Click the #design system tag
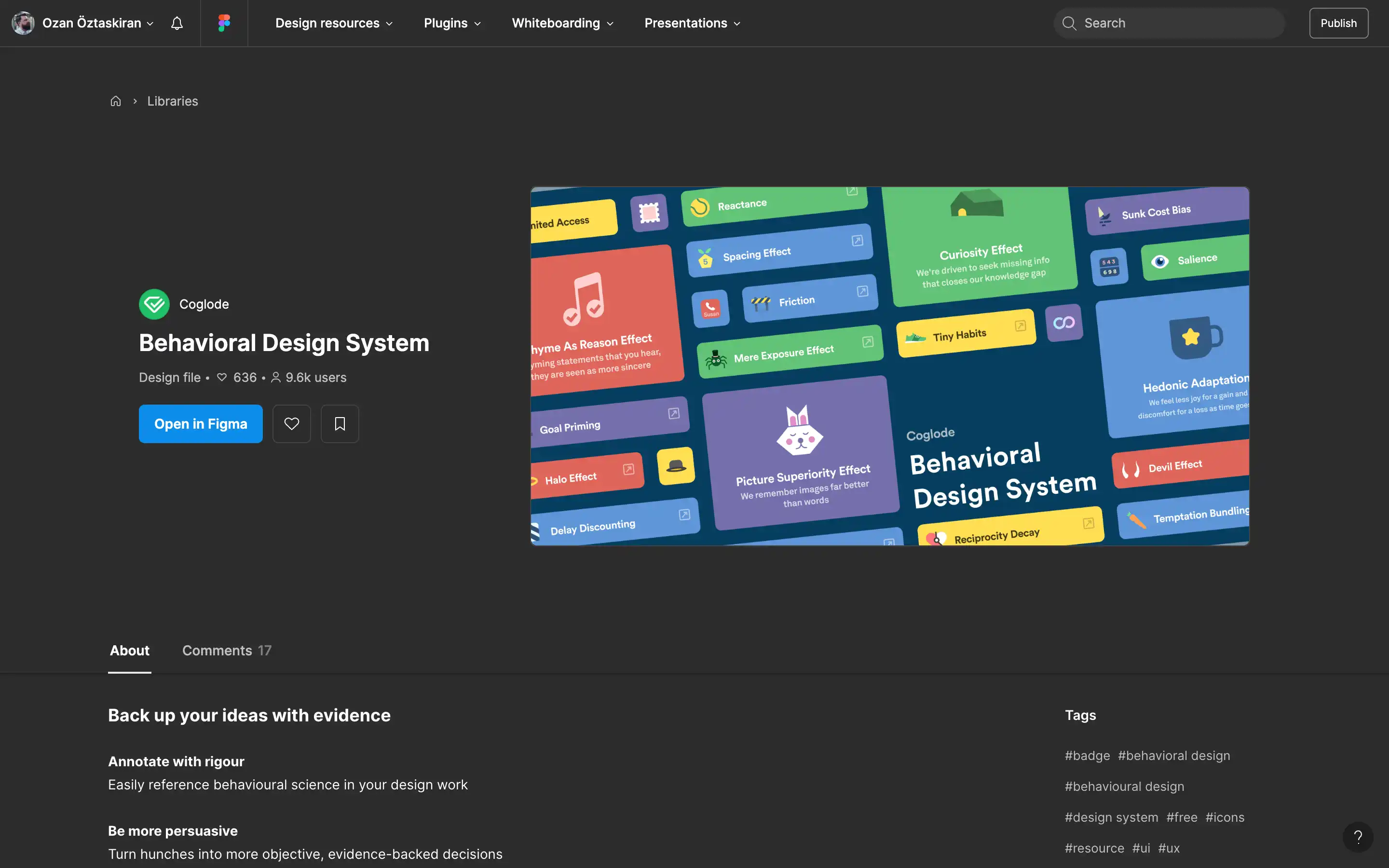This screenshot has height=868, width=1389. point(1111,817)
